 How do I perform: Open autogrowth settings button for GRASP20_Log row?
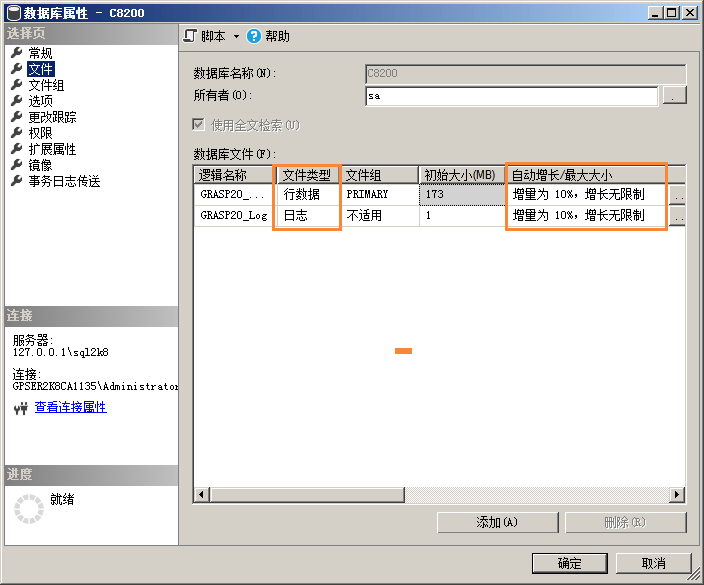[x=677, y=216]
